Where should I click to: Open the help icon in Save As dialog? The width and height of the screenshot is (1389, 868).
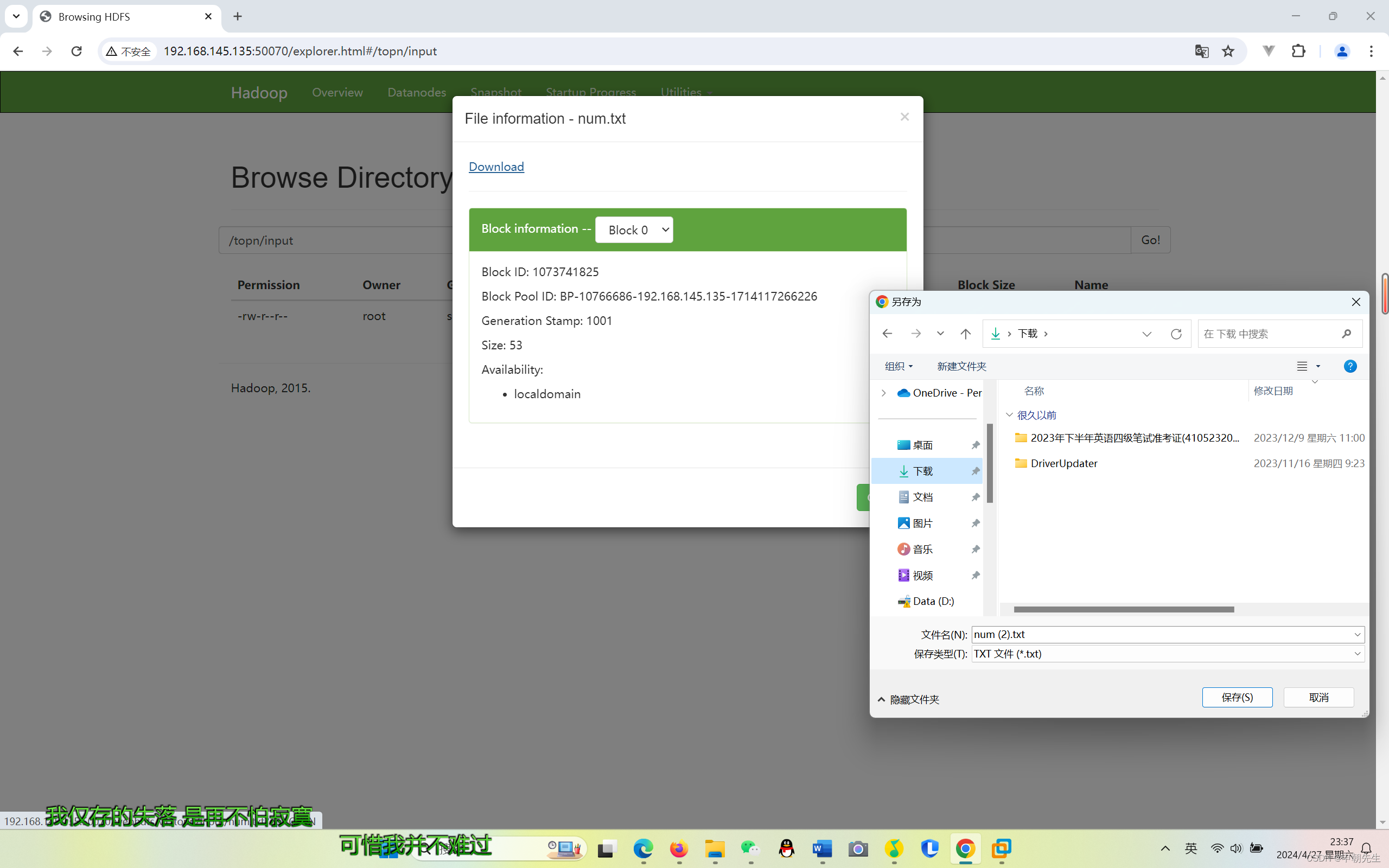(1350, 366)
